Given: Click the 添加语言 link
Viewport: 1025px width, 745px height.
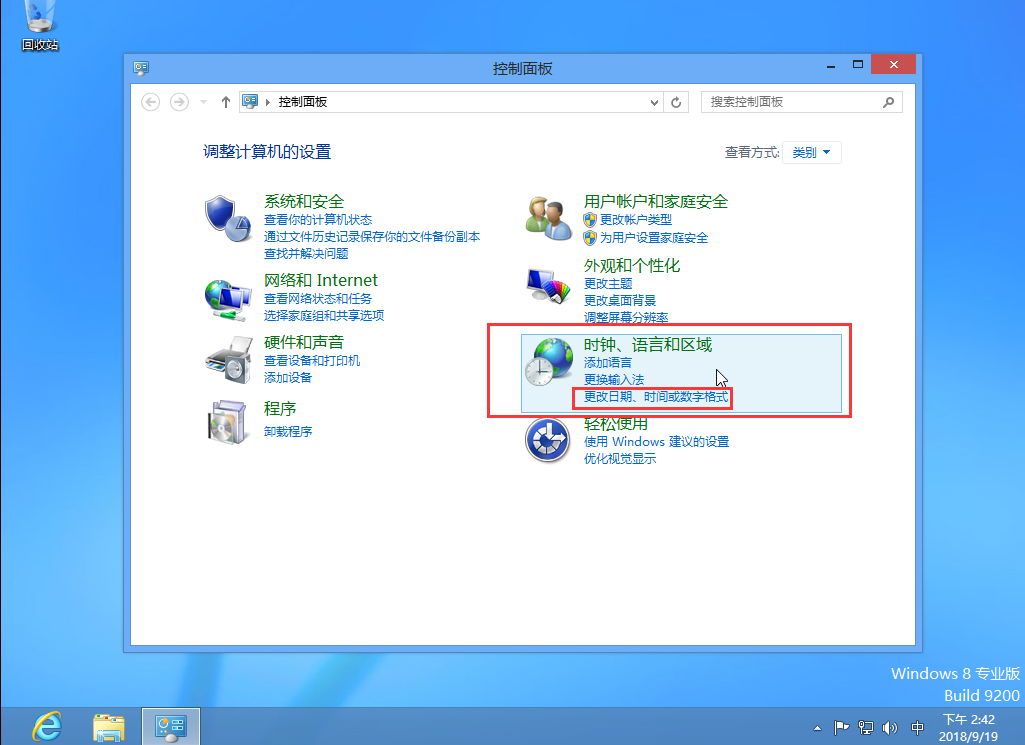Looking at the screenshot, I should tap(608, 363).
